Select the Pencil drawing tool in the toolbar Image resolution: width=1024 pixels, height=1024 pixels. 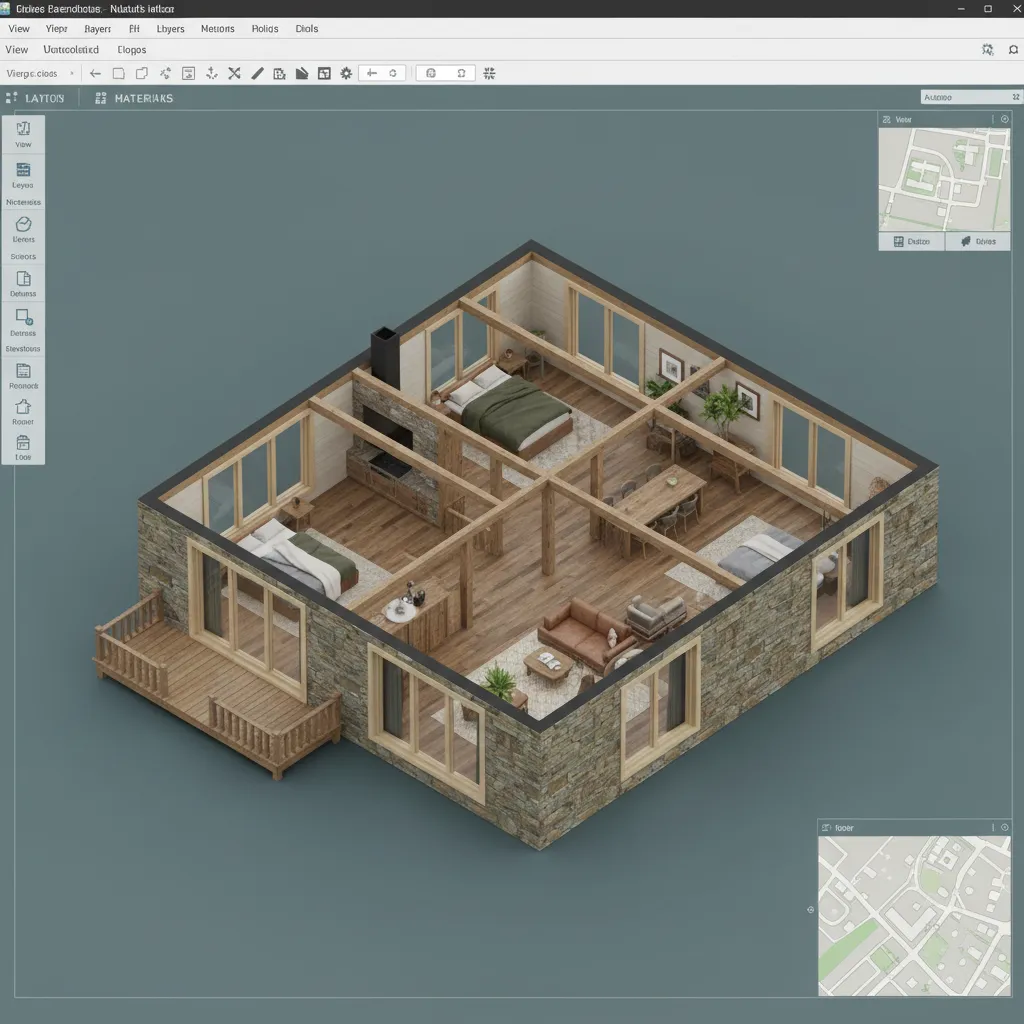[257, 72]
